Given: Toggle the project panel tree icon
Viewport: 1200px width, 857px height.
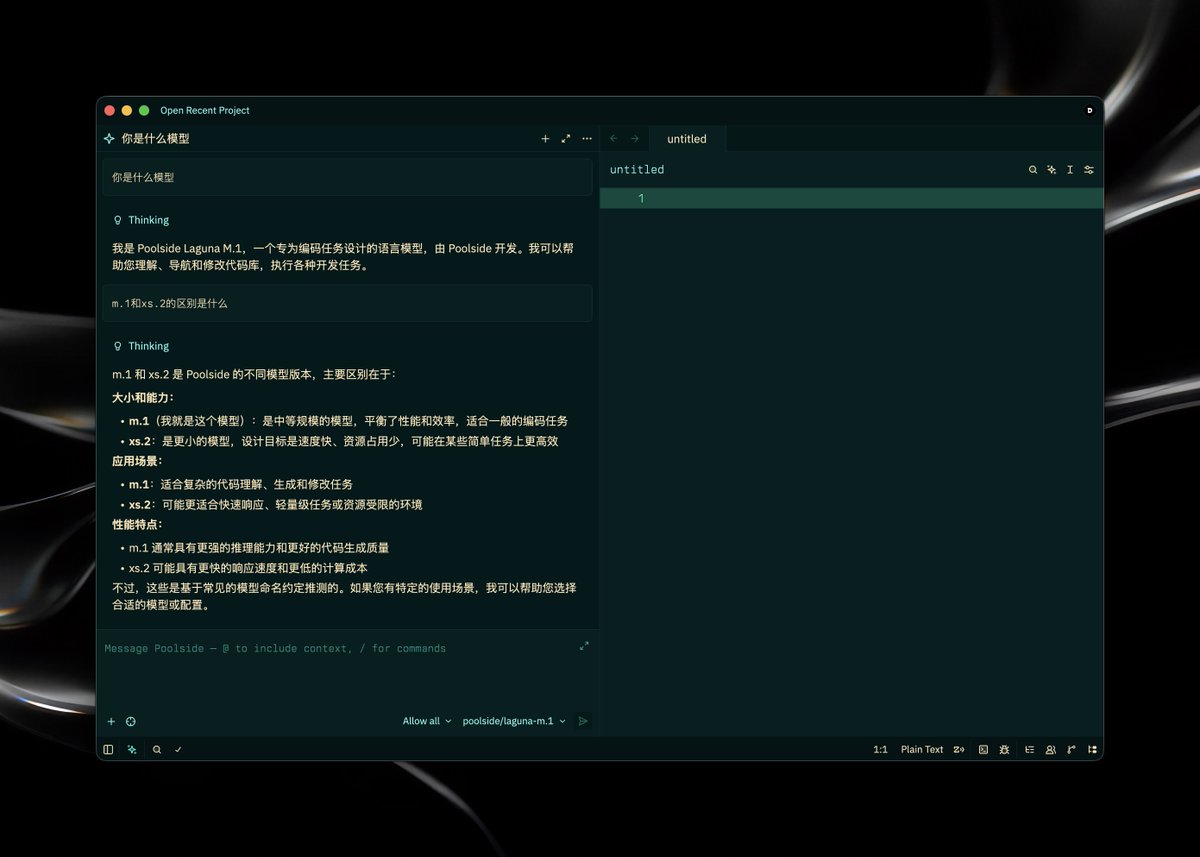Looking at the screenshot, I should click(x=1092, y=749).
